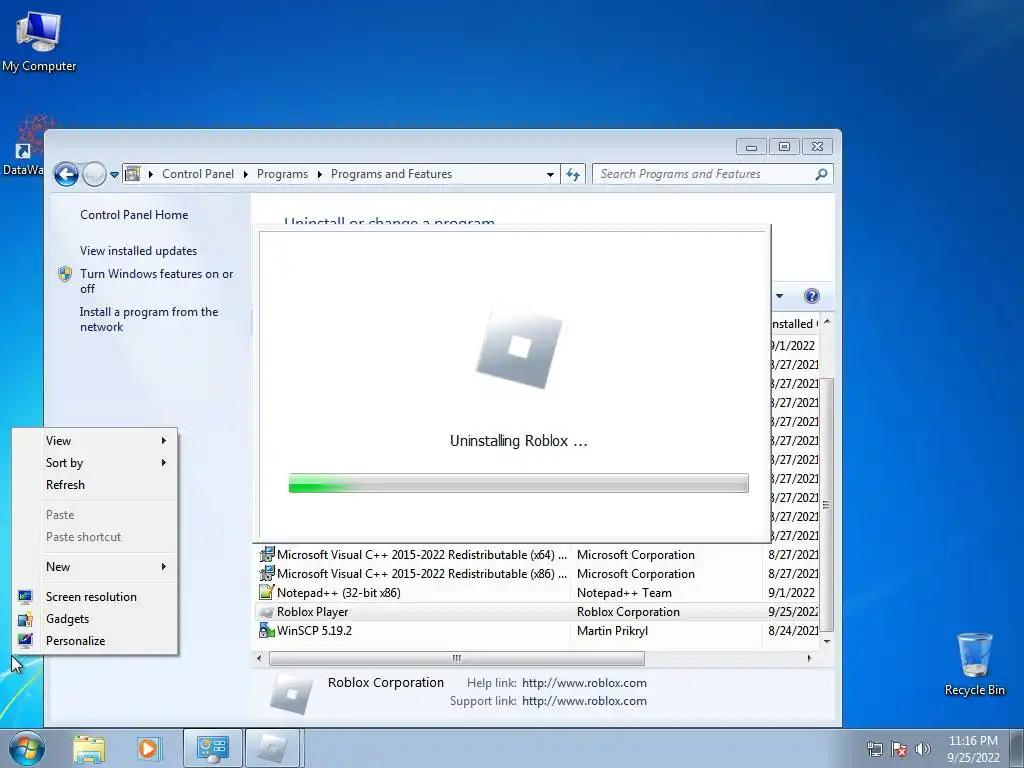
Task: Open recent pages dropdown arrow near Back
Action: point(114,174)
